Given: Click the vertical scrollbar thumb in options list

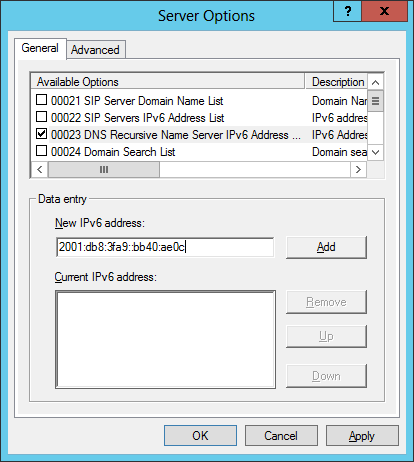Looking at the screenshot, I should pyautogui.click(x=375, y=101).
